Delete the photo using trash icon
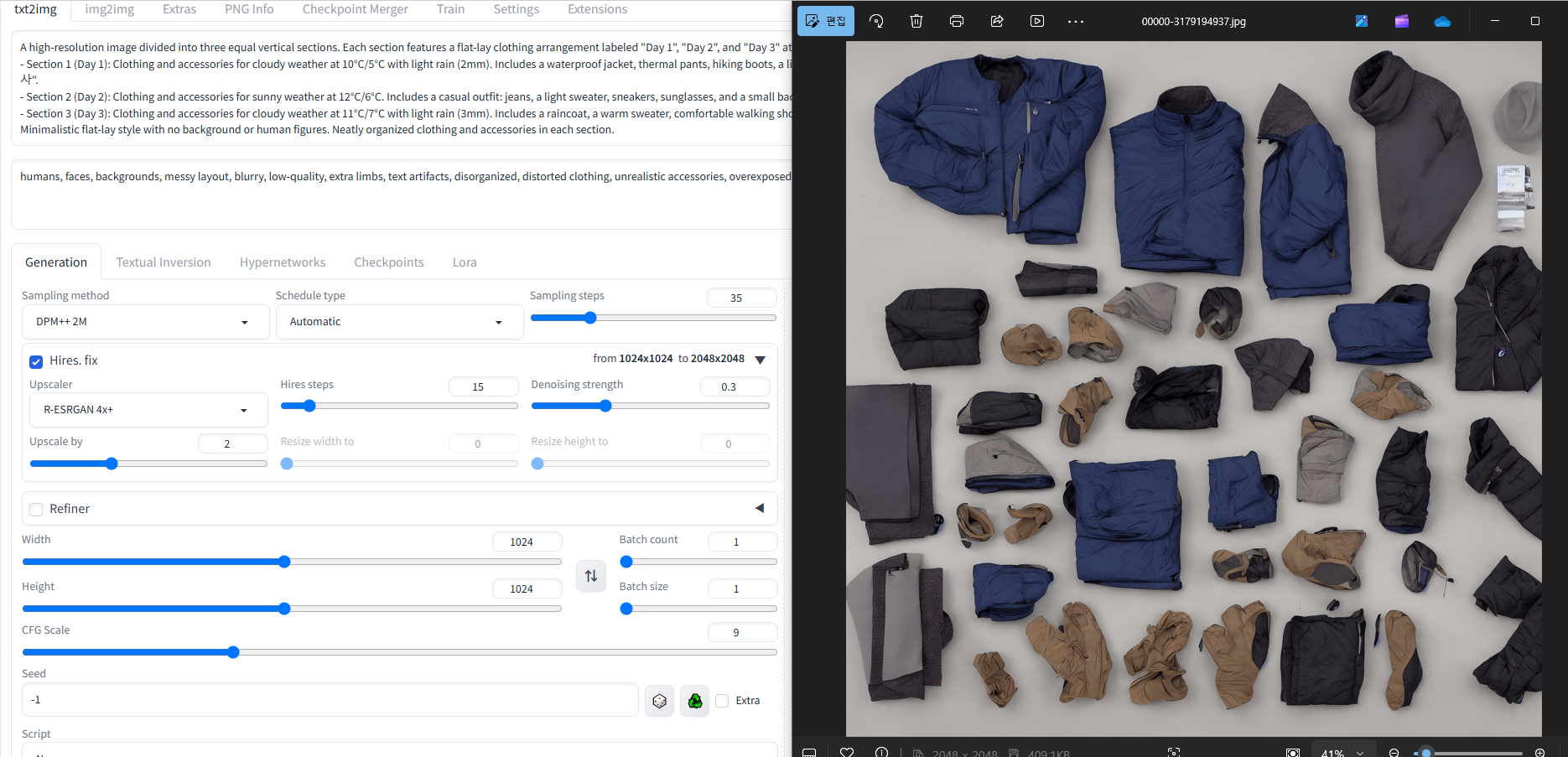This screenshot has height=757, width=1568. pyautogui.click(x=916, y=21)
